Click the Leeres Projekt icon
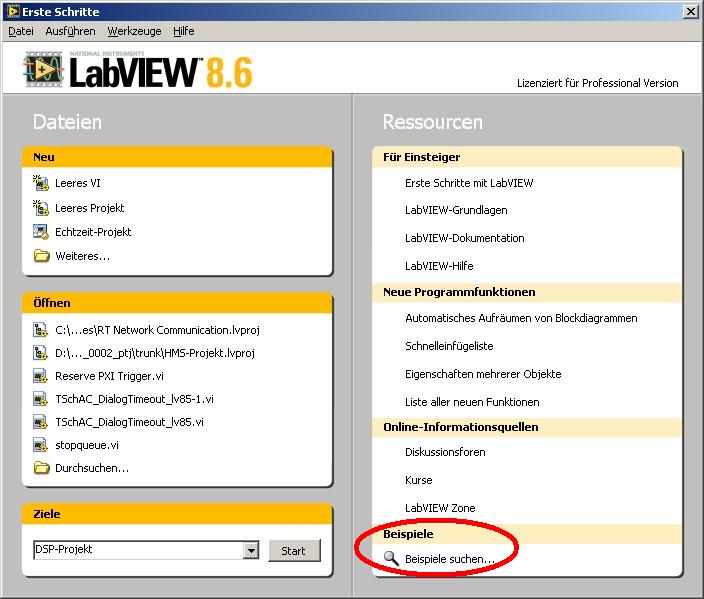This screenshot has width=704, height=599. (41, 208)
